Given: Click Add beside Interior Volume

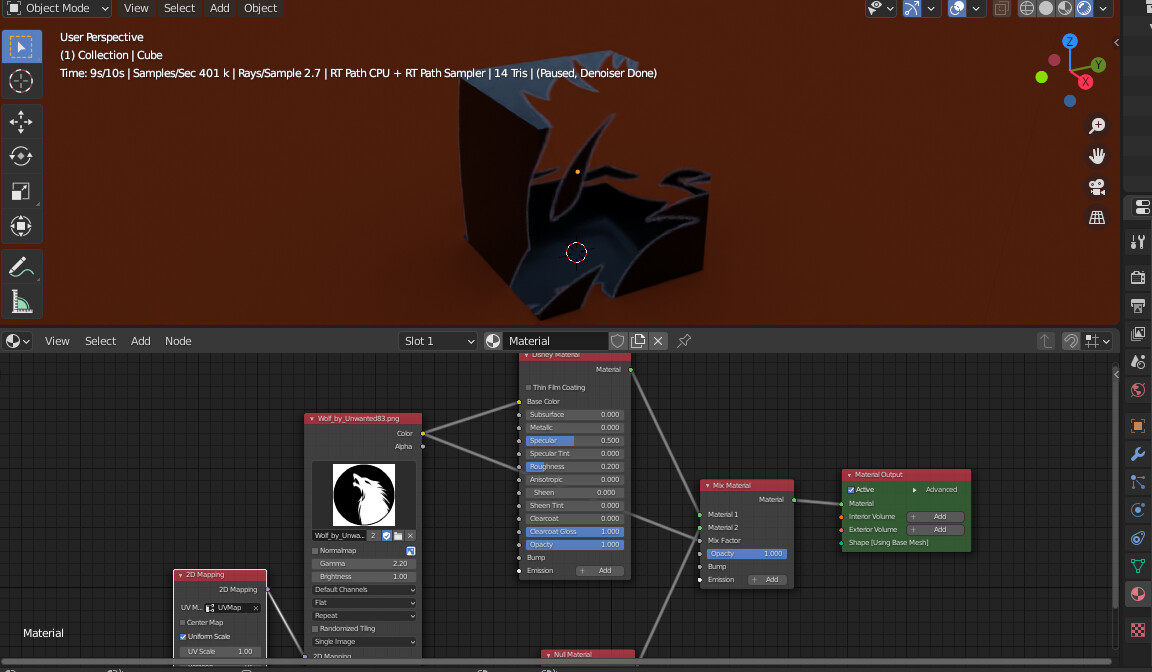Looking at the screenshot, I should 935,517.
